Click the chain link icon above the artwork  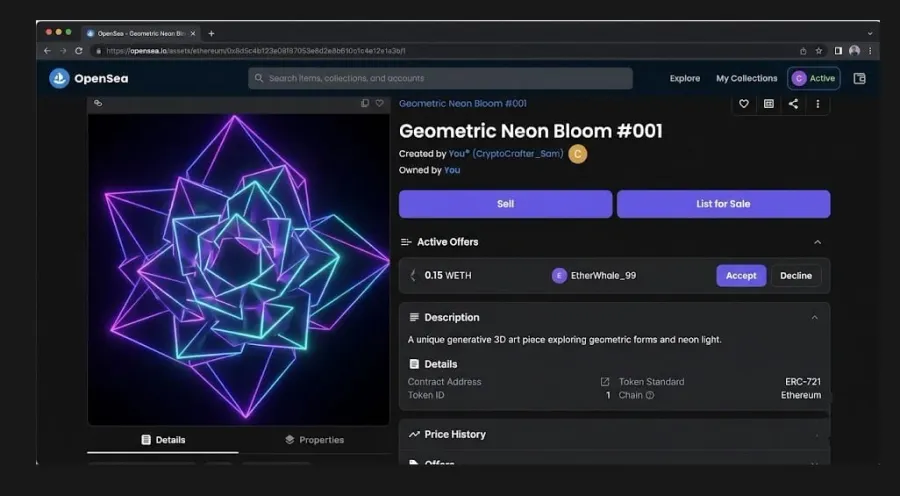98,103
